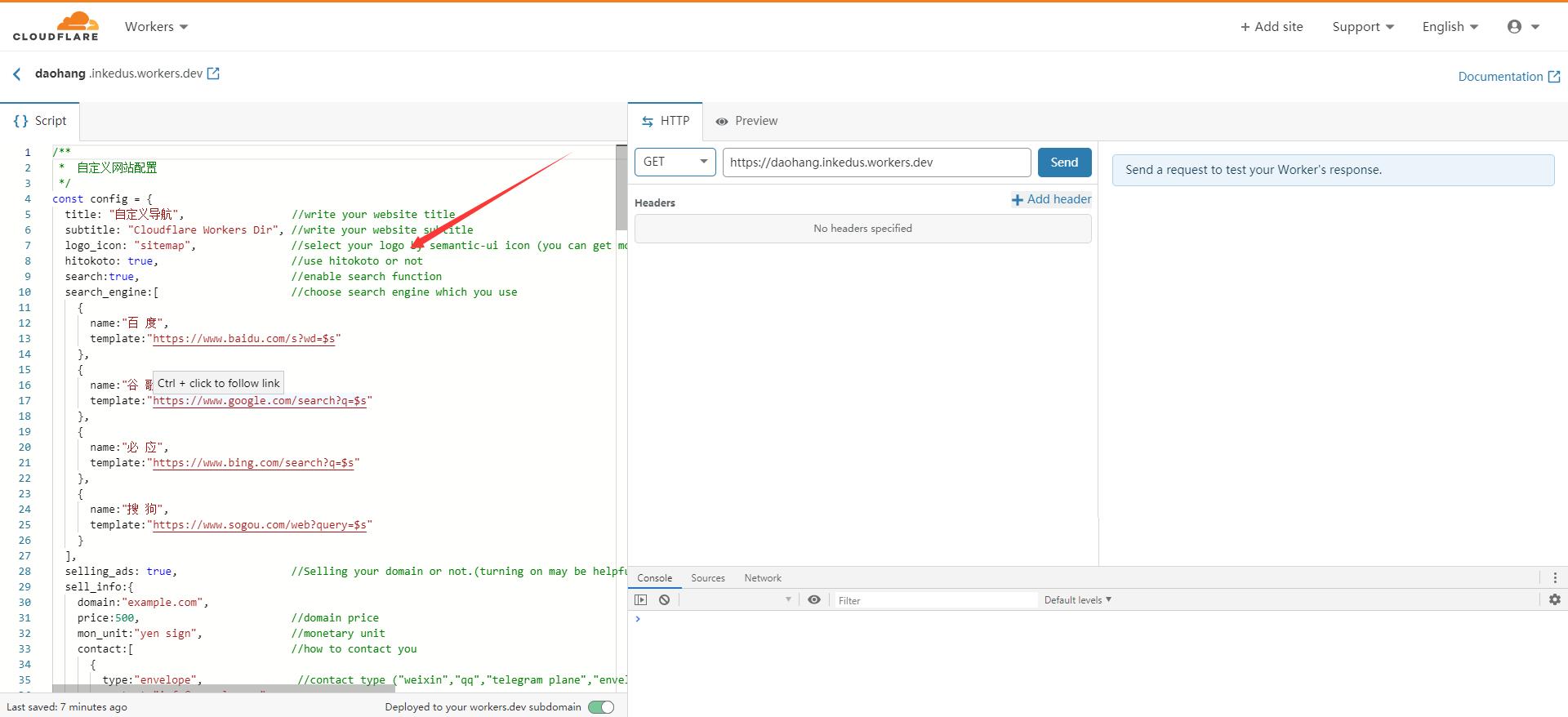This screenshot has height=717, width=1568.
Task: Open the Support dropdown
Action: (1363, 27)
